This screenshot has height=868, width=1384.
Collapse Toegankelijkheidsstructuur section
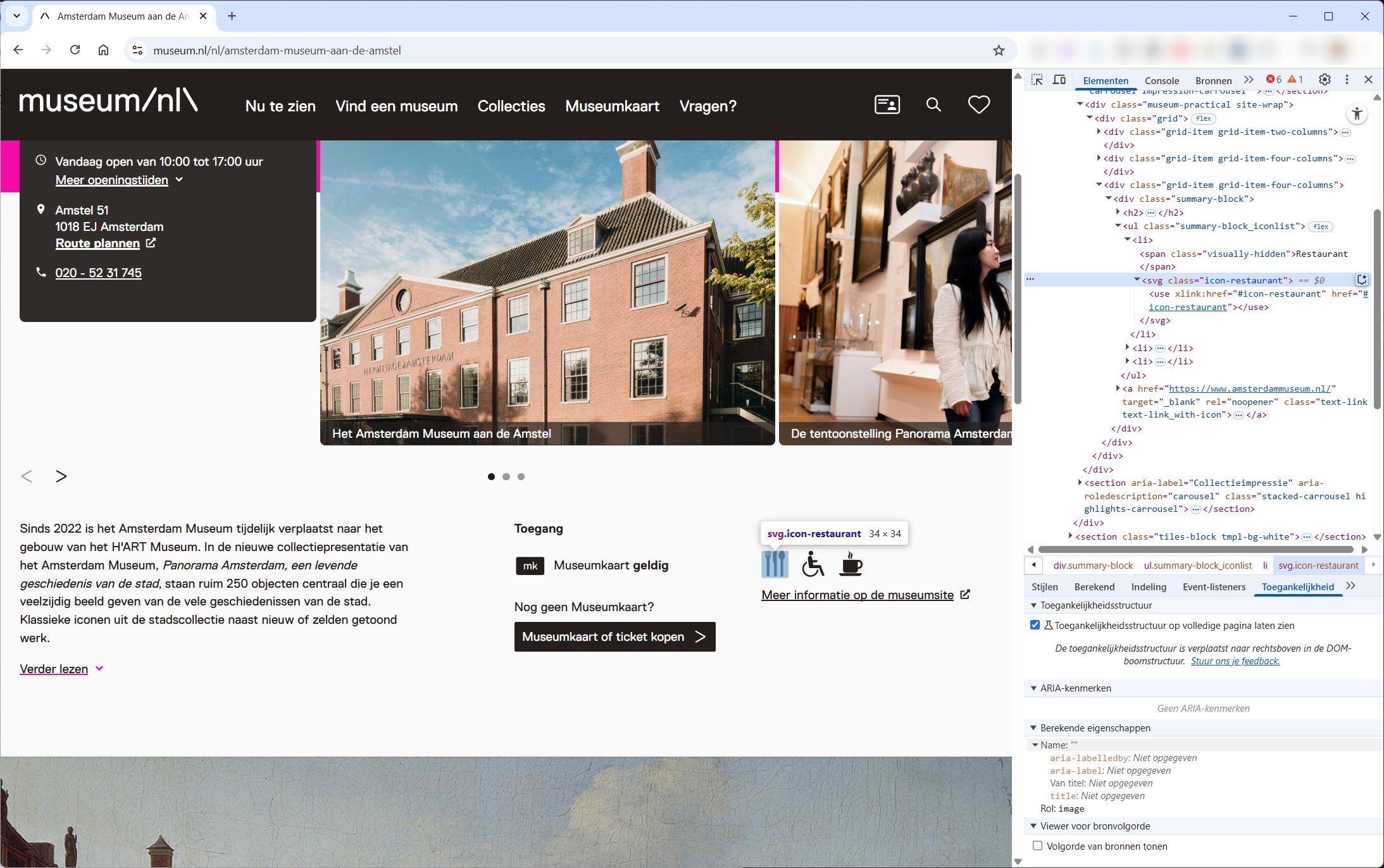[1033, 605]
